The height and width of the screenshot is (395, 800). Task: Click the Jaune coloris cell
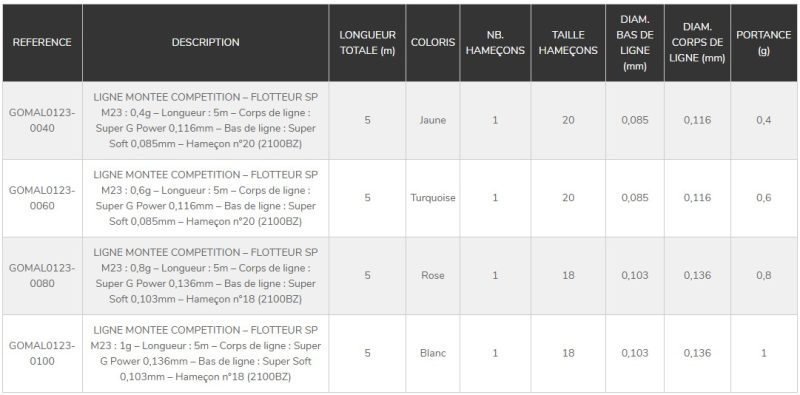433,120
